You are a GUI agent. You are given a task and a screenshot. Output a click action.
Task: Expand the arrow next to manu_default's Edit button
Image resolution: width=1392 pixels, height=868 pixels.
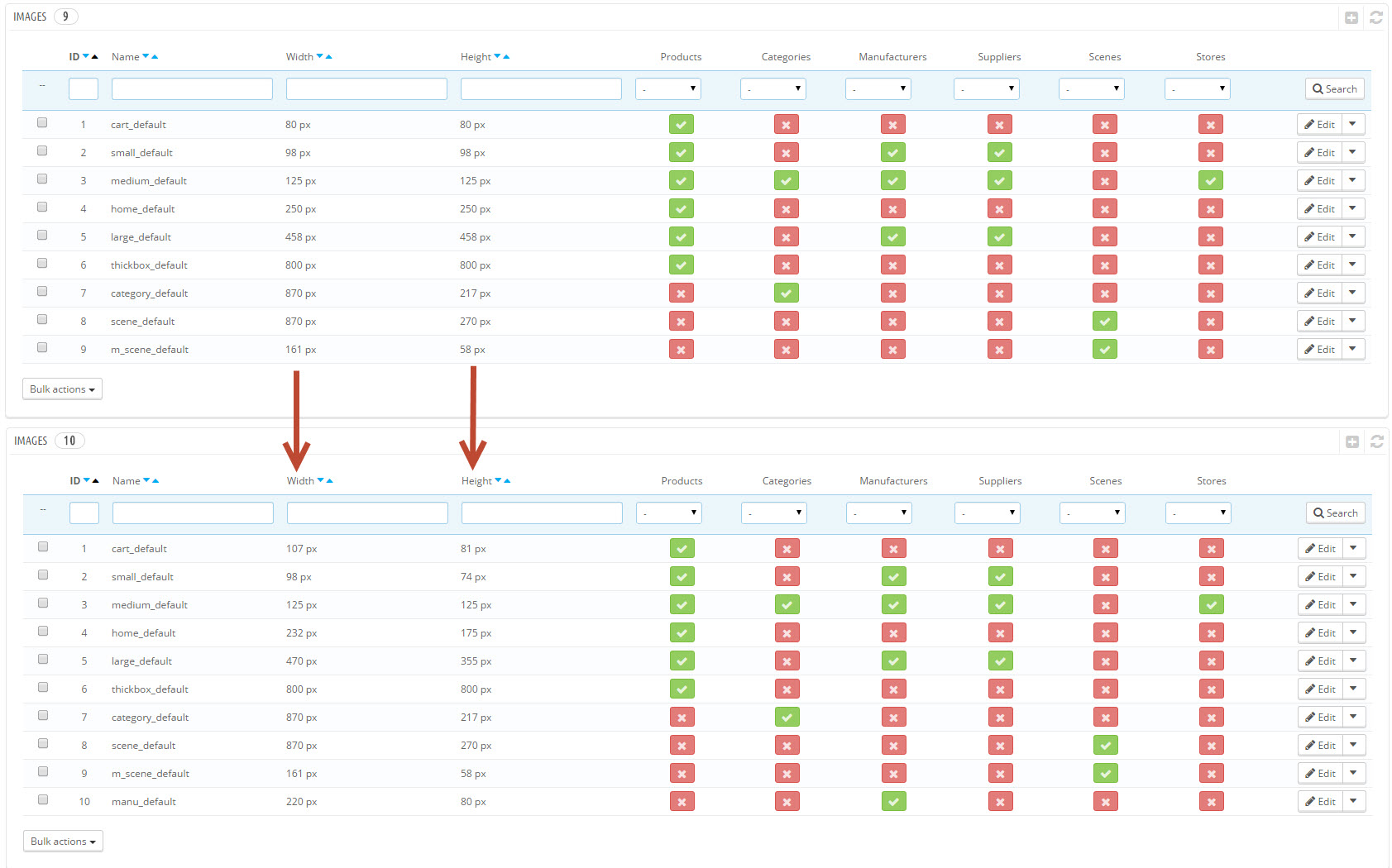click(1353, 801)
